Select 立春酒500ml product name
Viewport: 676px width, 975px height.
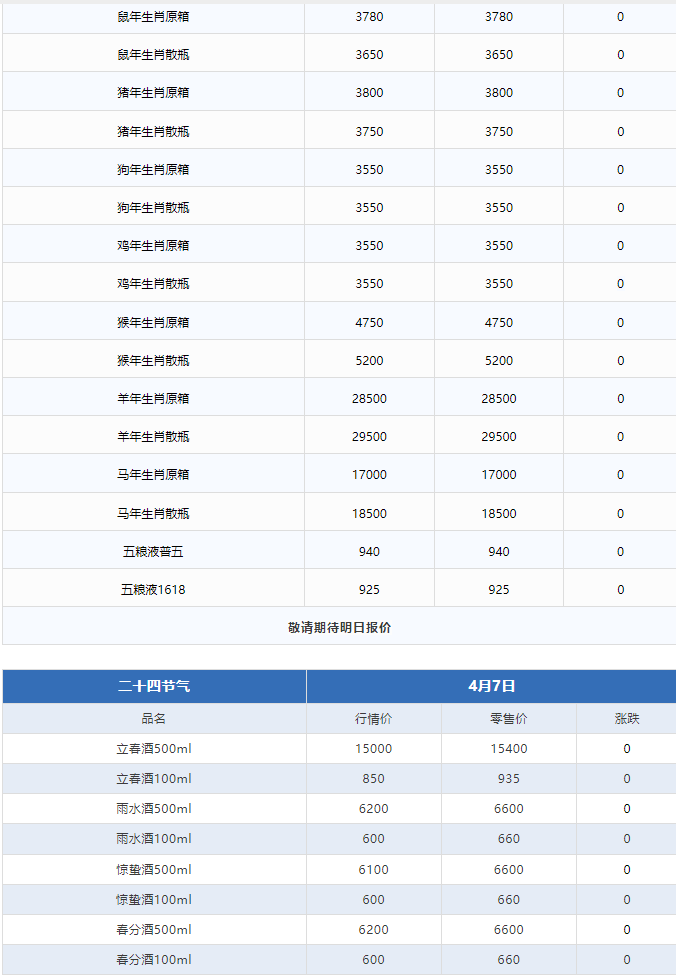coord(154,749)
